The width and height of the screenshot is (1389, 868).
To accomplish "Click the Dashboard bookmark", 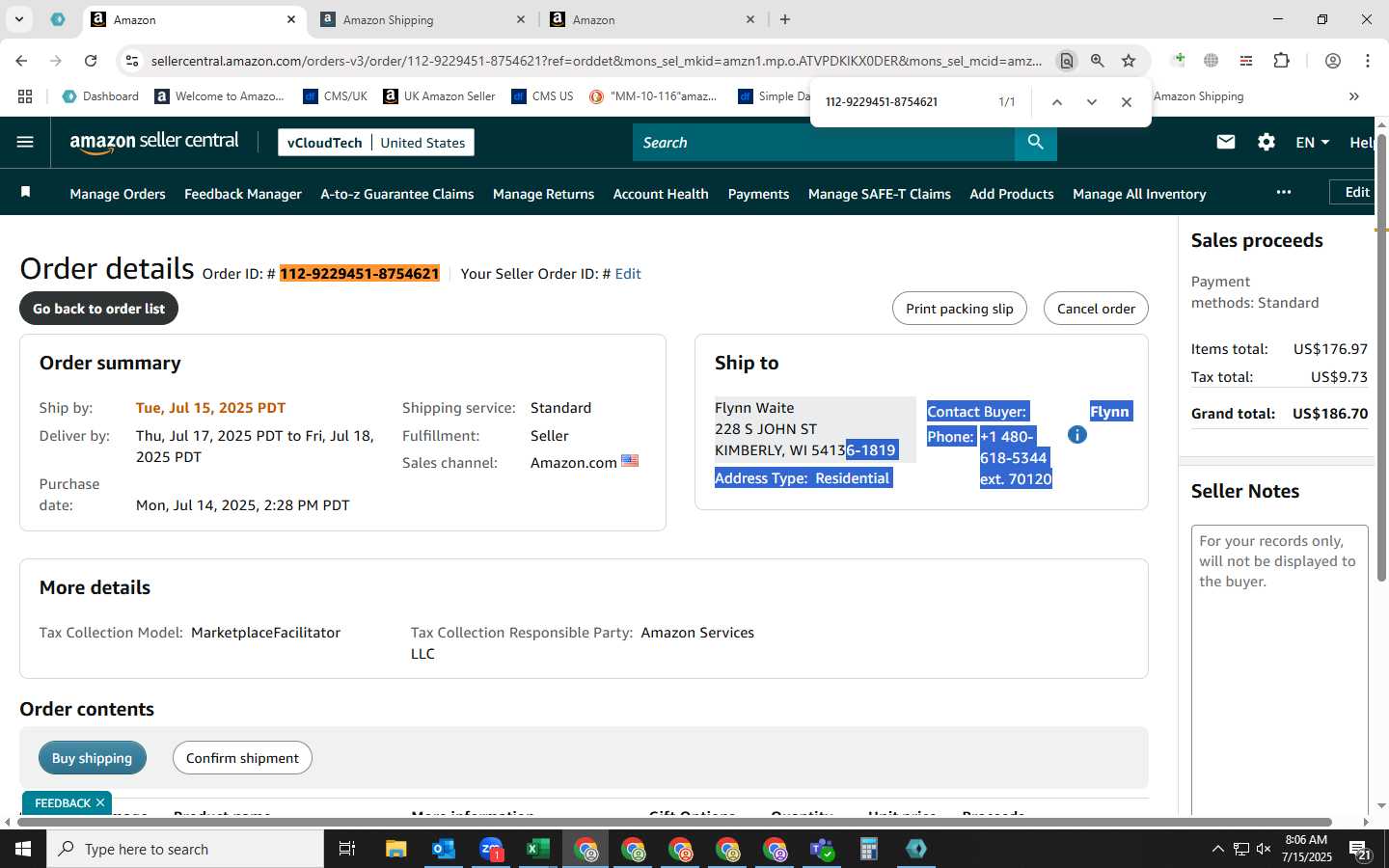I will tap(100, 96).
